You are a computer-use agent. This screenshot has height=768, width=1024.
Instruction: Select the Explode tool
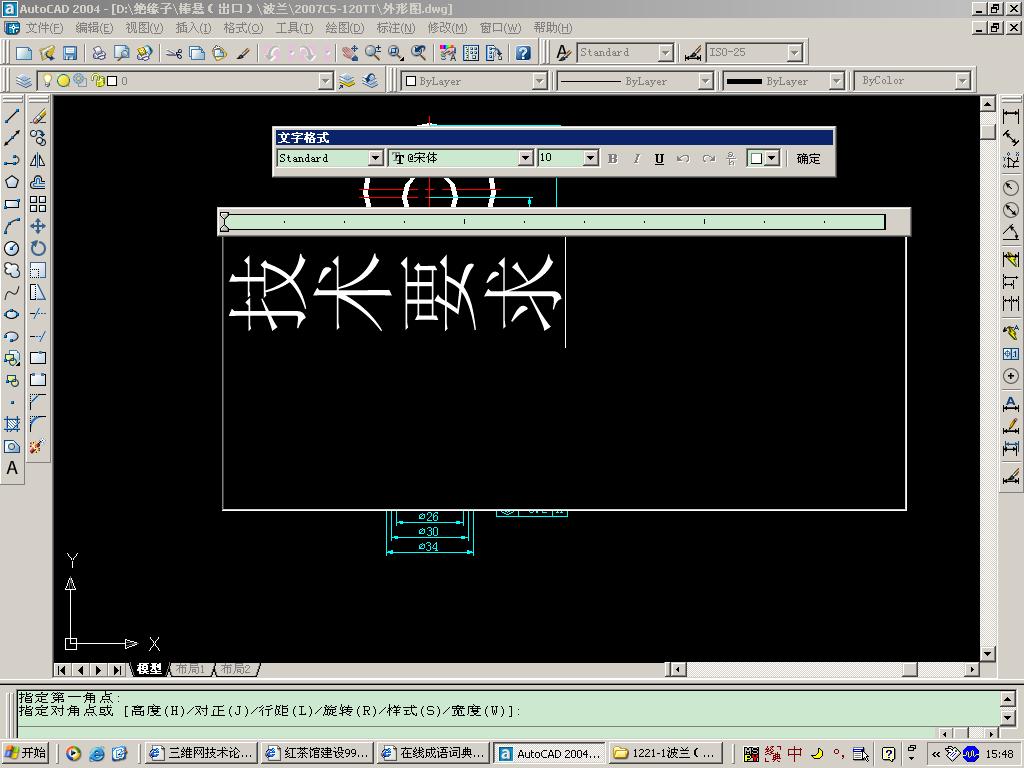point(38,446)
